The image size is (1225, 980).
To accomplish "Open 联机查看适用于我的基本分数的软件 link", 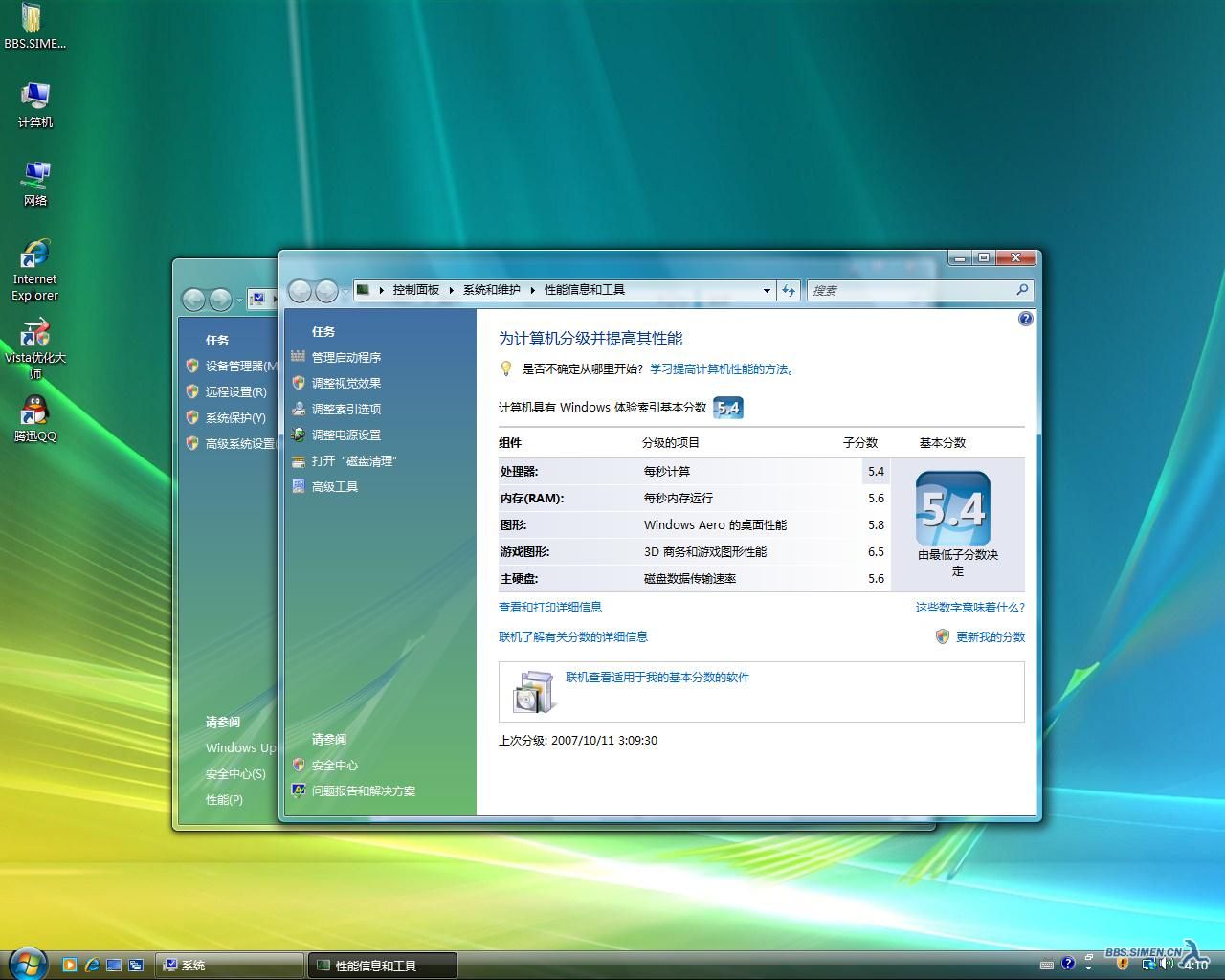I will click(657, 677).
